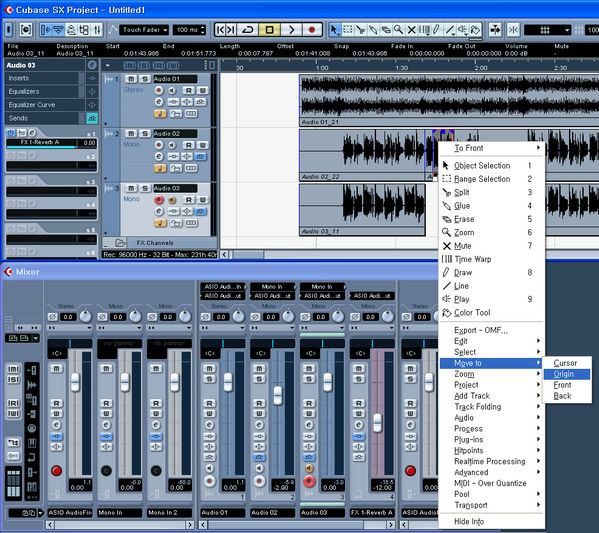Viewport: 599px width, 533px height.
Task: Open the Pool icon in toolbar
Action: (84, 30)
